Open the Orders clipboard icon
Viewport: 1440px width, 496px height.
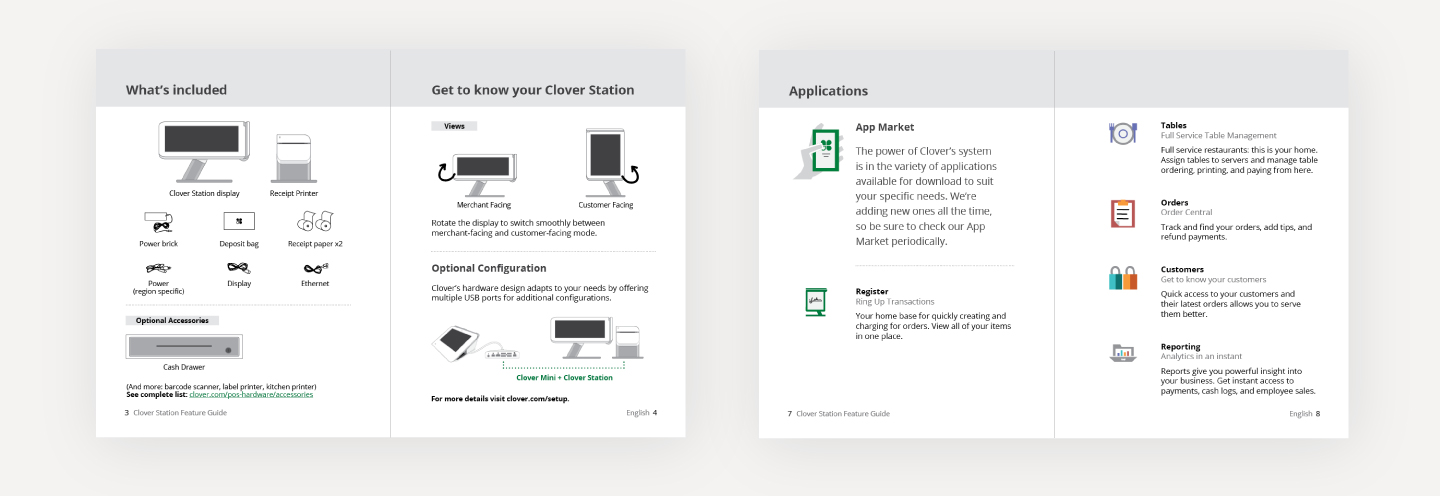click(1122, 213)
